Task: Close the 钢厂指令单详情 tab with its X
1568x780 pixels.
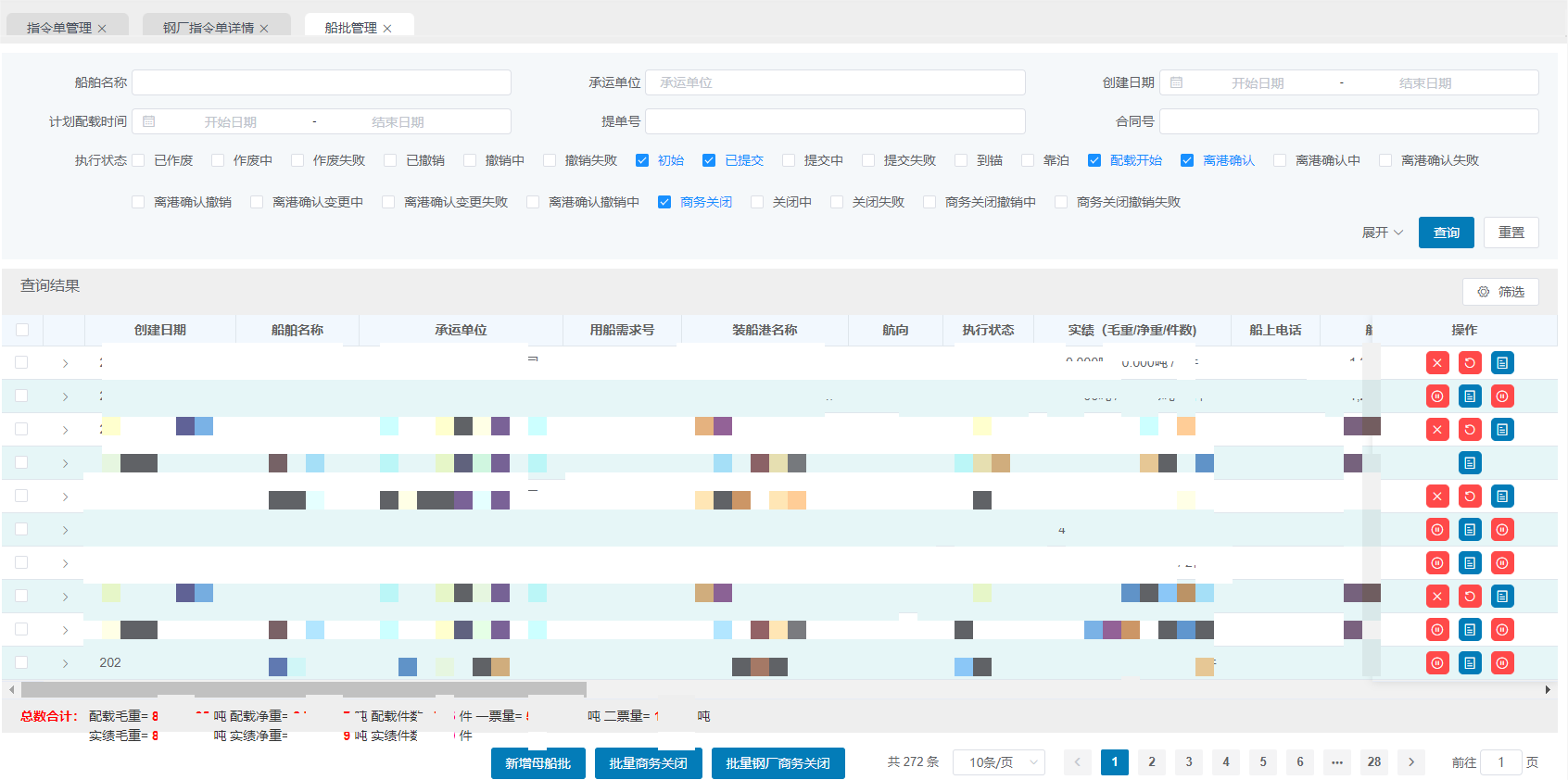Action: point(264,29)
